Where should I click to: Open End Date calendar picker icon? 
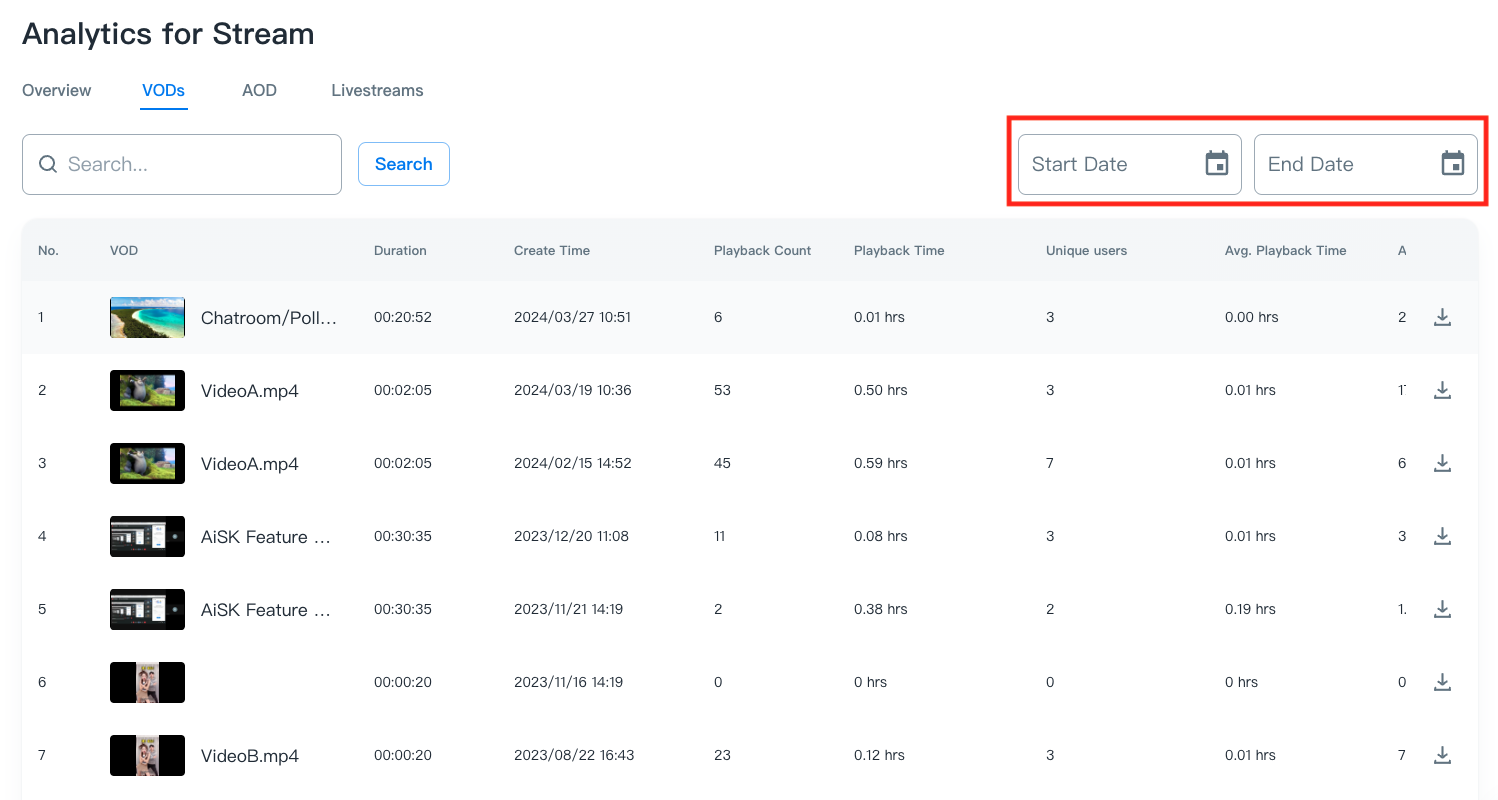tap(1452, 164)
